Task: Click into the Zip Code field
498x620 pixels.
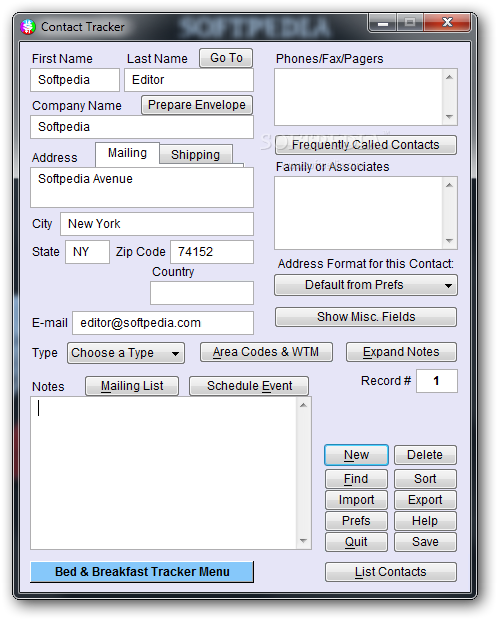Action: (212, 252)
